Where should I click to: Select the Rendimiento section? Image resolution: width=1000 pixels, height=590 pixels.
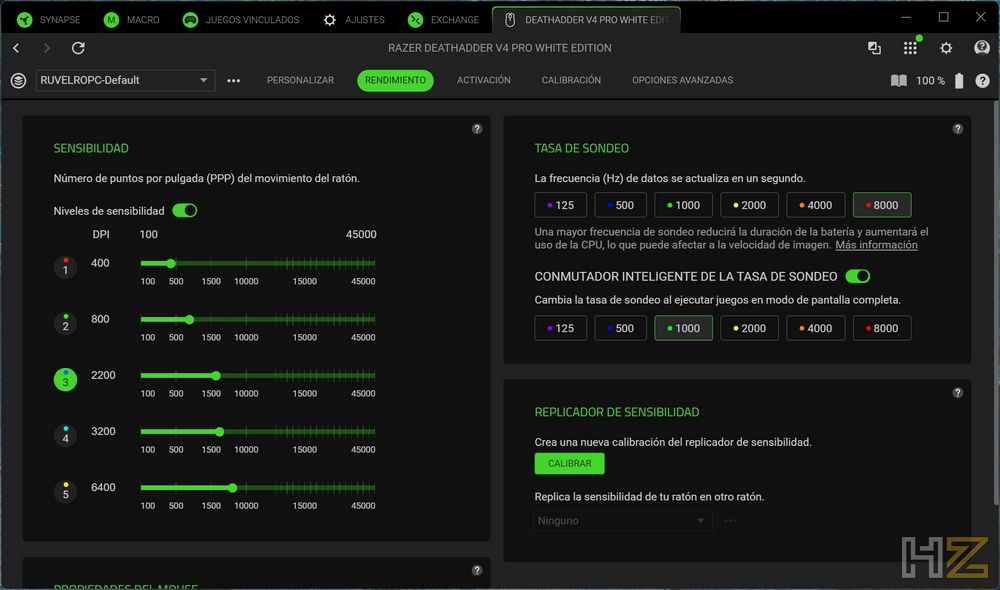click(x=395, y=80)
